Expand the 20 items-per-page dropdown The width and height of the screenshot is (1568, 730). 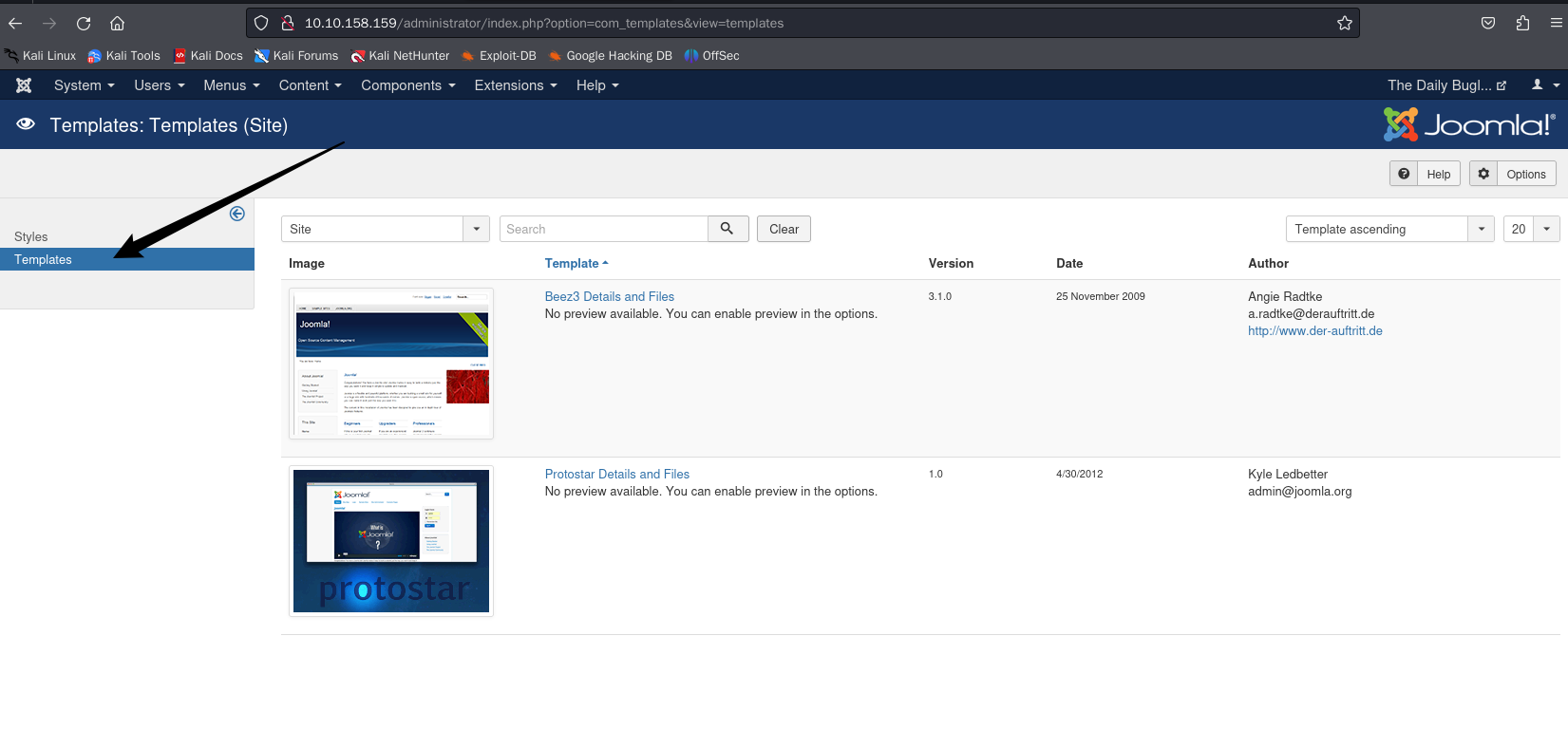coord(1531,229)
